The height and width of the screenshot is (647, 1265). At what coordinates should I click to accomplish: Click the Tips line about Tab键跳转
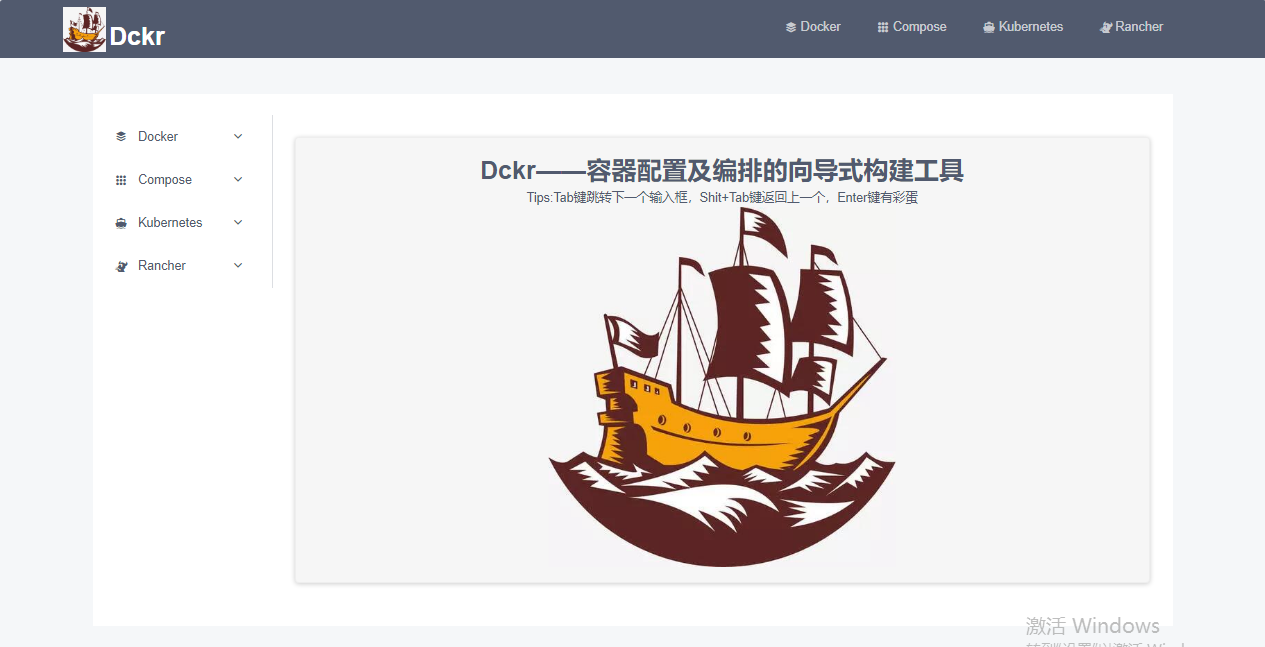tap(722, 198)
